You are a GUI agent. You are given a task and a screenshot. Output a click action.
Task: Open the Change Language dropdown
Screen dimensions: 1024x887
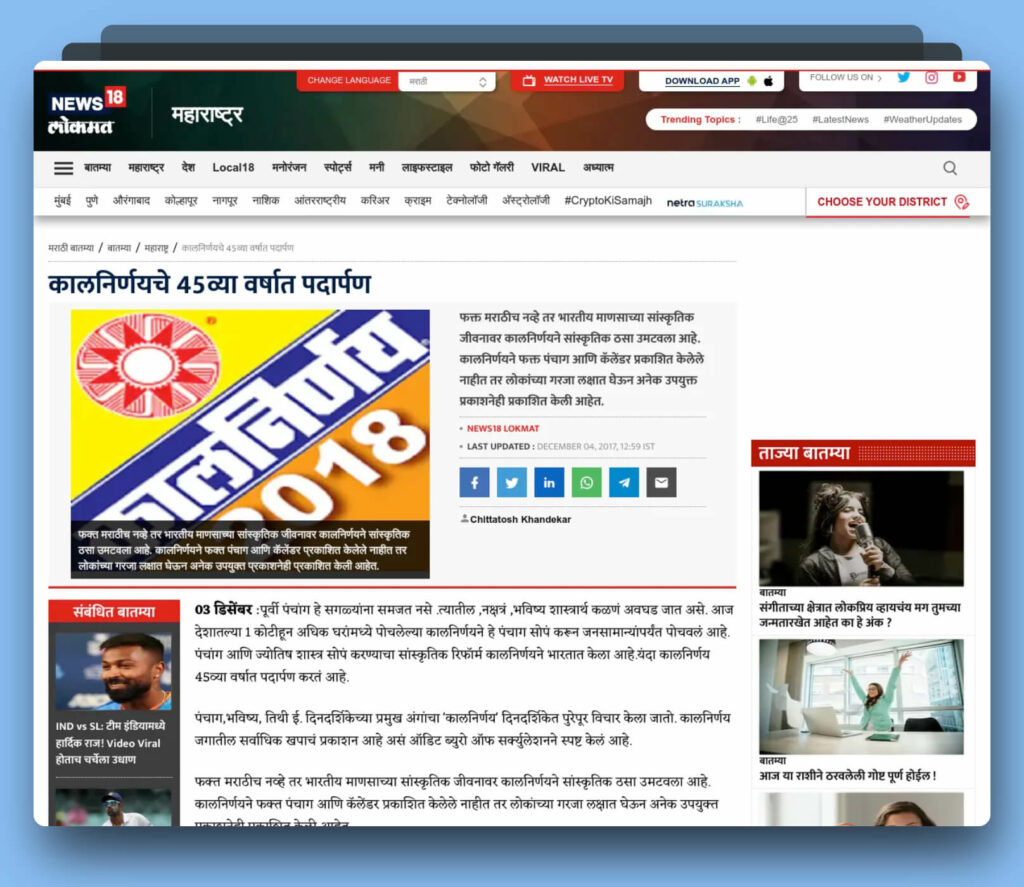pos(446,81)
